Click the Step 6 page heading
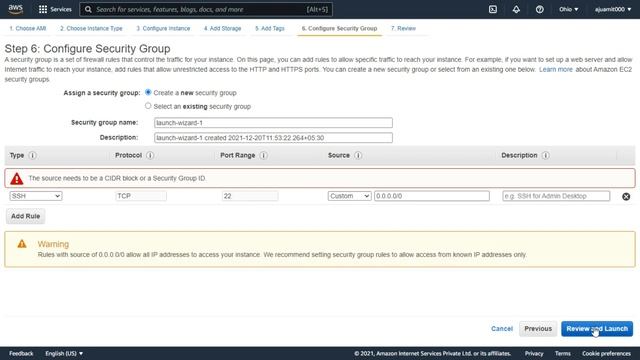Image resolution: width=640 pixels, height=360 pixels. (87, 49)
